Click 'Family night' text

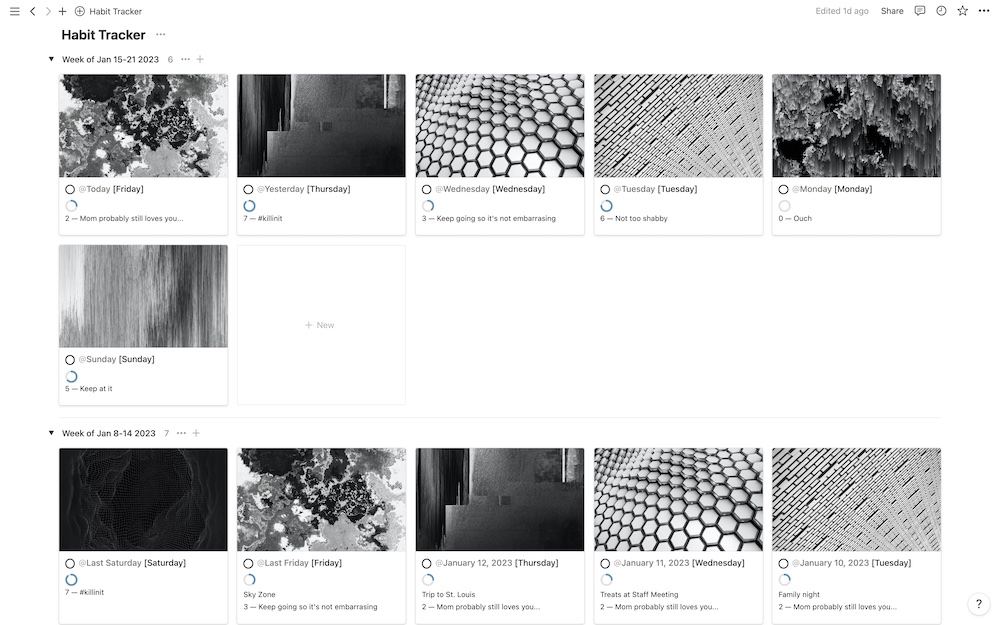798,594
